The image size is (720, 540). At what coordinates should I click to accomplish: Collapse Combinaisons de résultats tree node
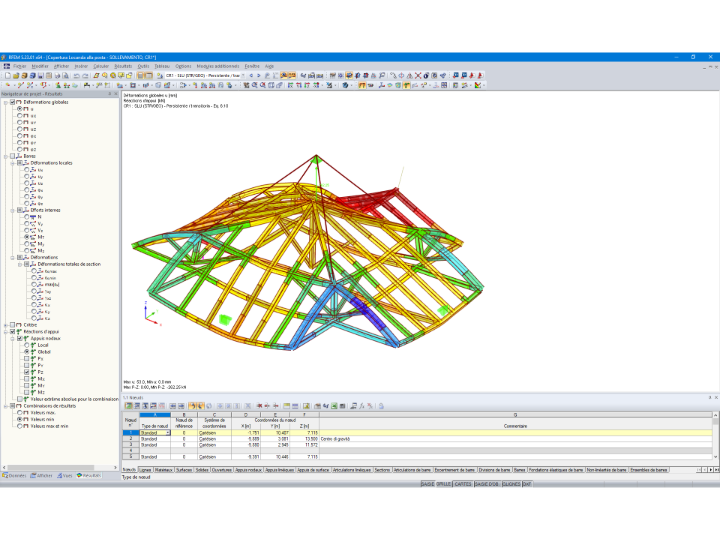tap(6, 406)
